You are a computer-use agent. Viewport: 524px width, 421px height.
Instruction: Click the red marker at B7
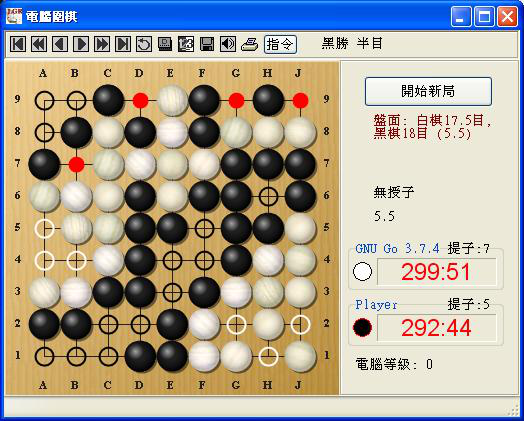point(76,164)
